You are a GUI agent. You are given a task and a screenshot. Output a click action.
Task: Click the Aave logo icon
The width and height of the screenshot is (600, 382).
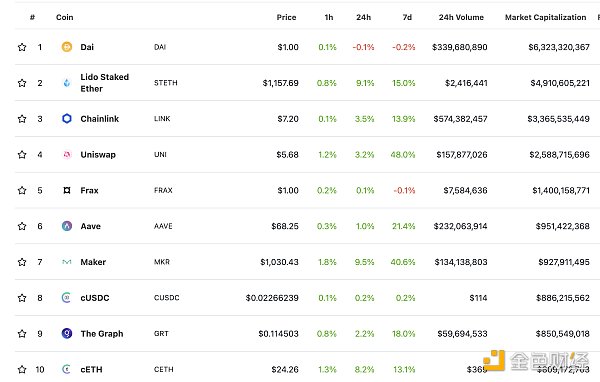(67, 226)
